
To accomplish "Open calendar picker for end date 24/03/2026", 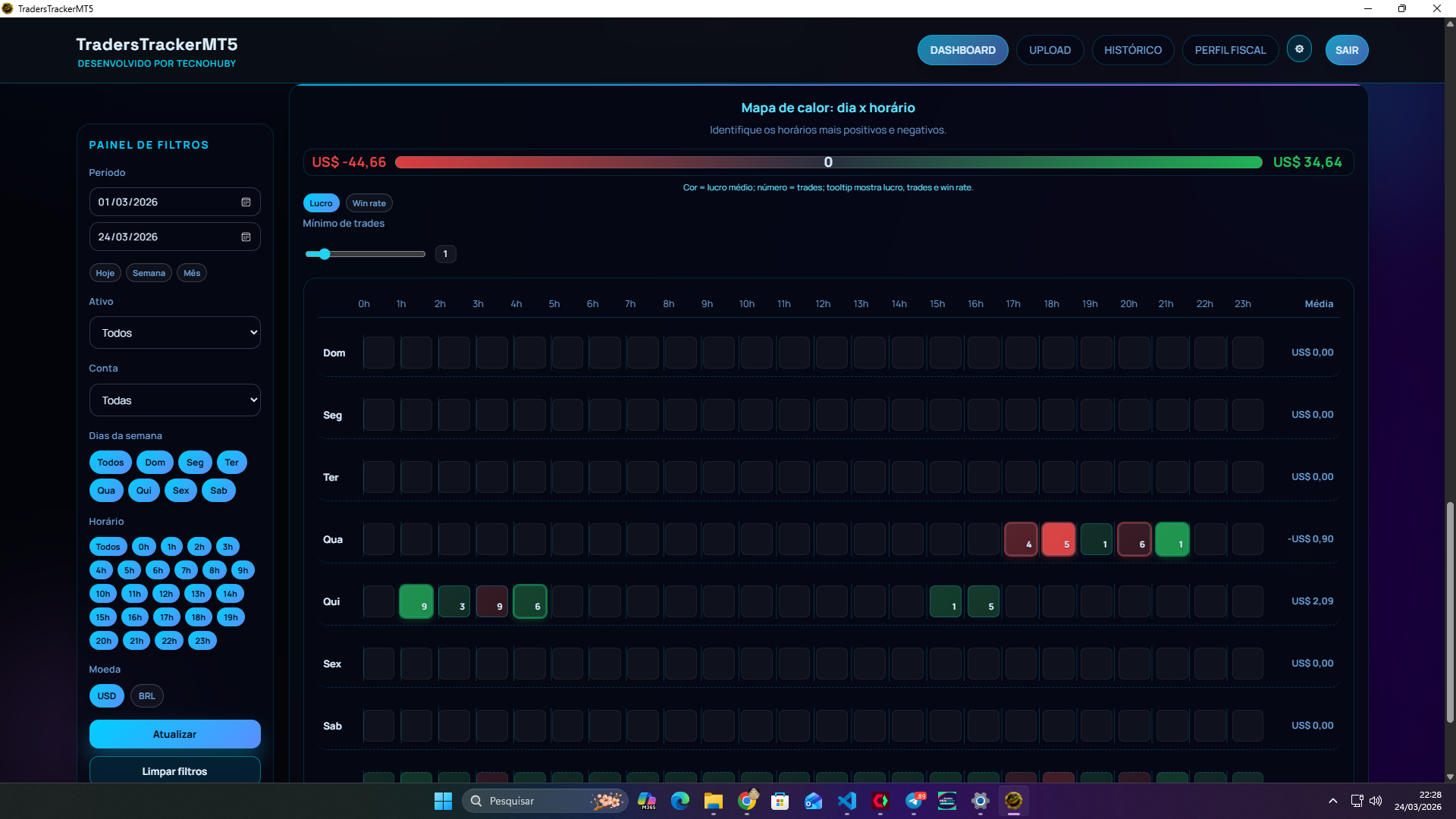I will pyautogui.click(x=246, y=237).
